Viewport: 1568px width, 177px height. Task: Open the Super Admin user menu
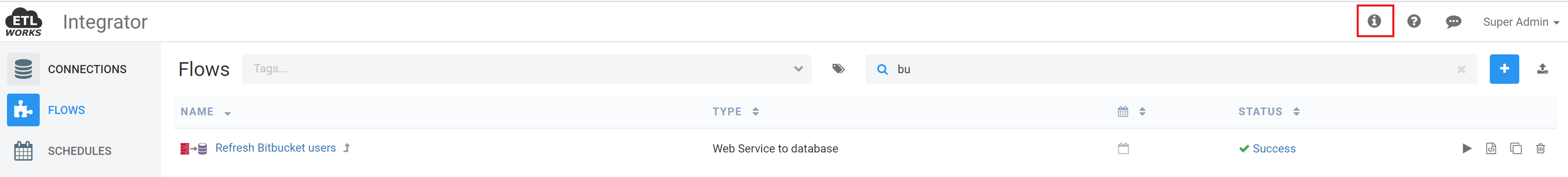(x=1520, y=22)
